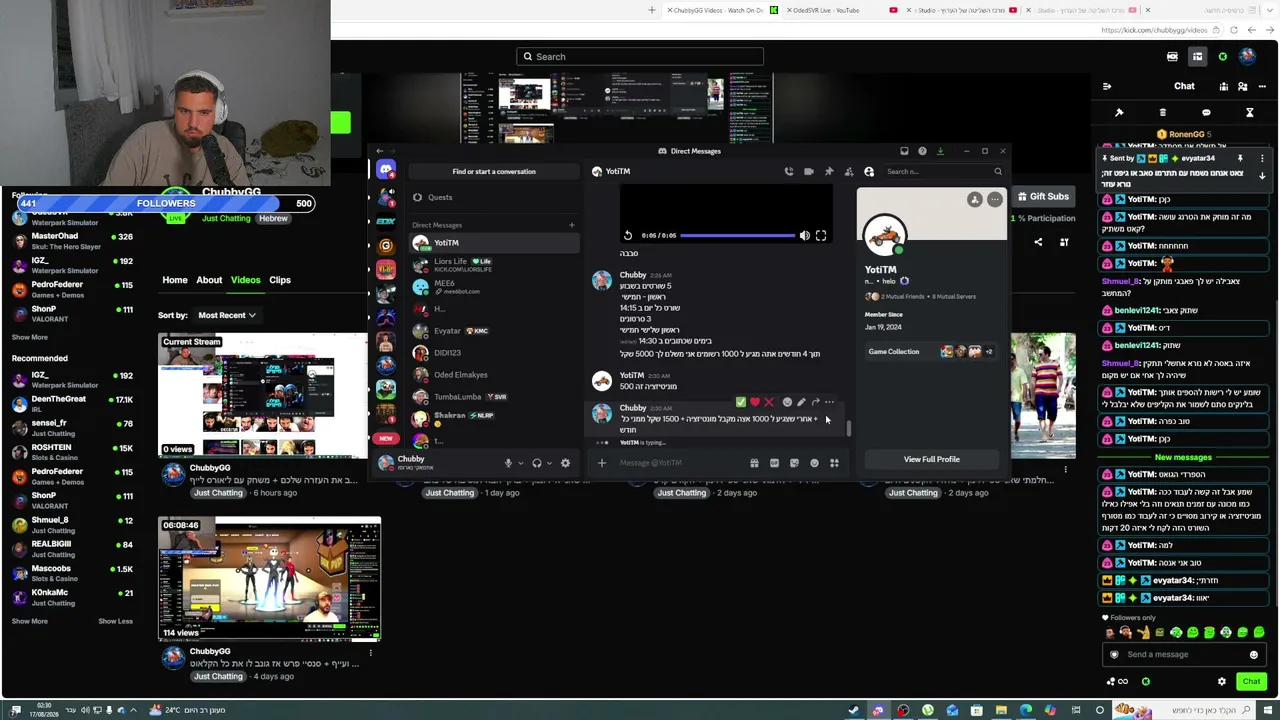Open Liors Life direct message
Image resolution: width=1280 pixels, height=720 pixels.
(x=494, y=265)
